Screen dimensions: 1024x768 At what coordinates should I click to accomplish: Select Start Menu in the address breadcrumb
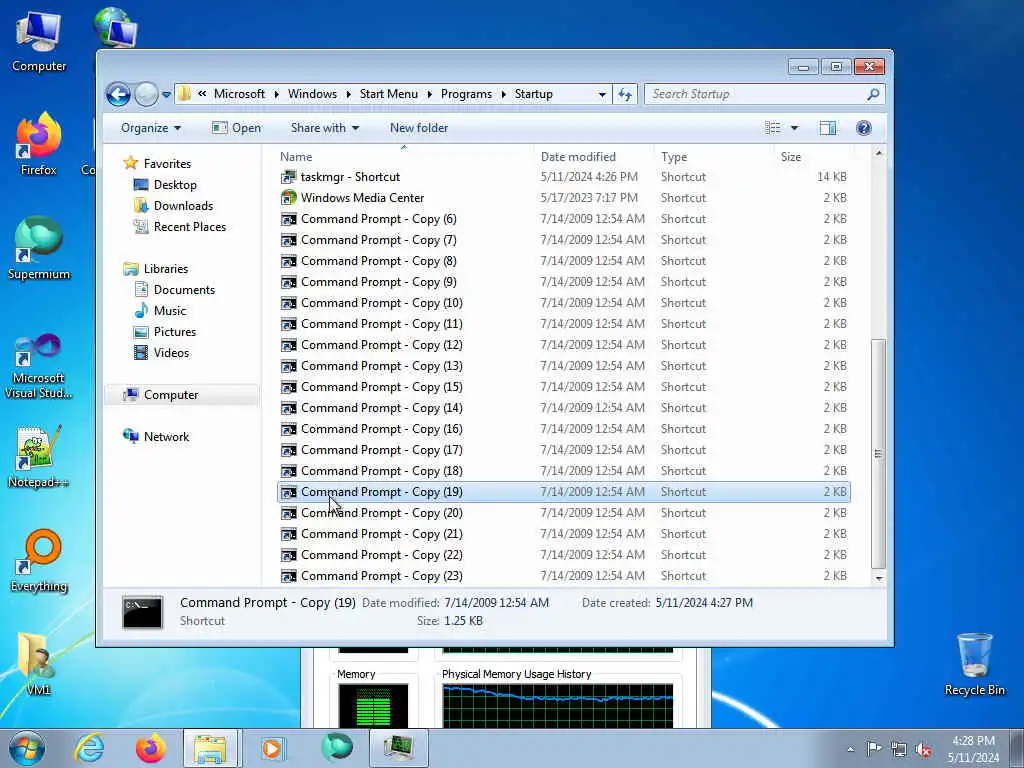point(389,94)
